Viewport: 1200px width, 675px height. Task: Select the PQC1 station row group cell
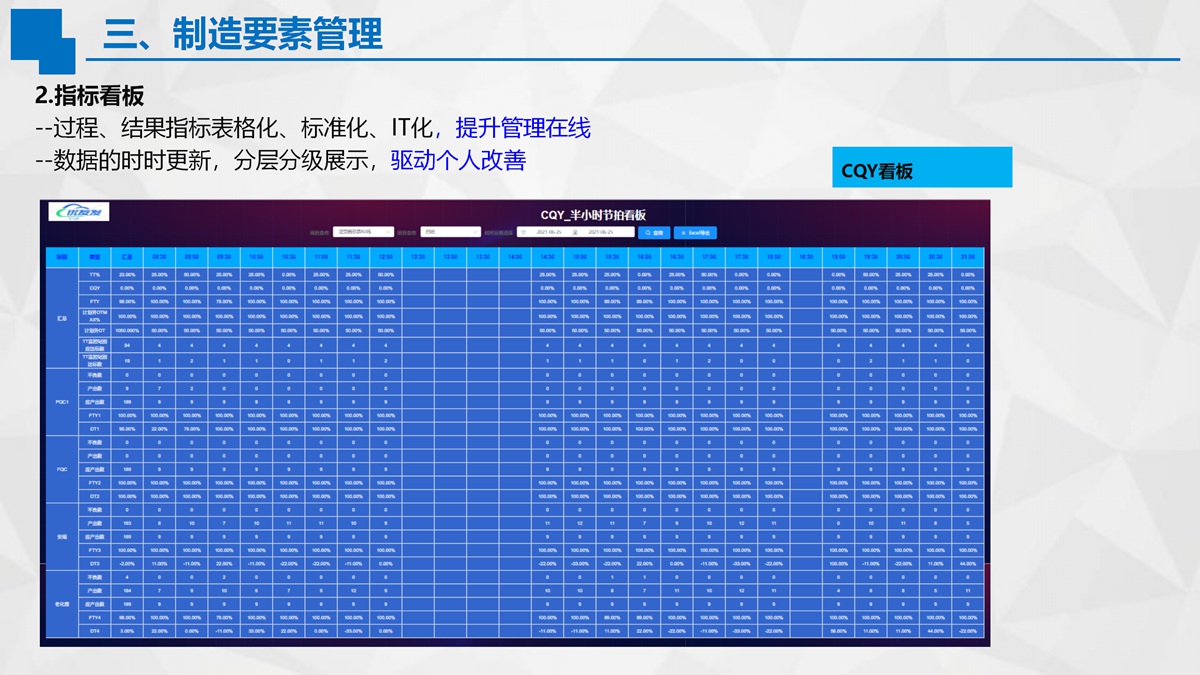[x=62, y=401]
